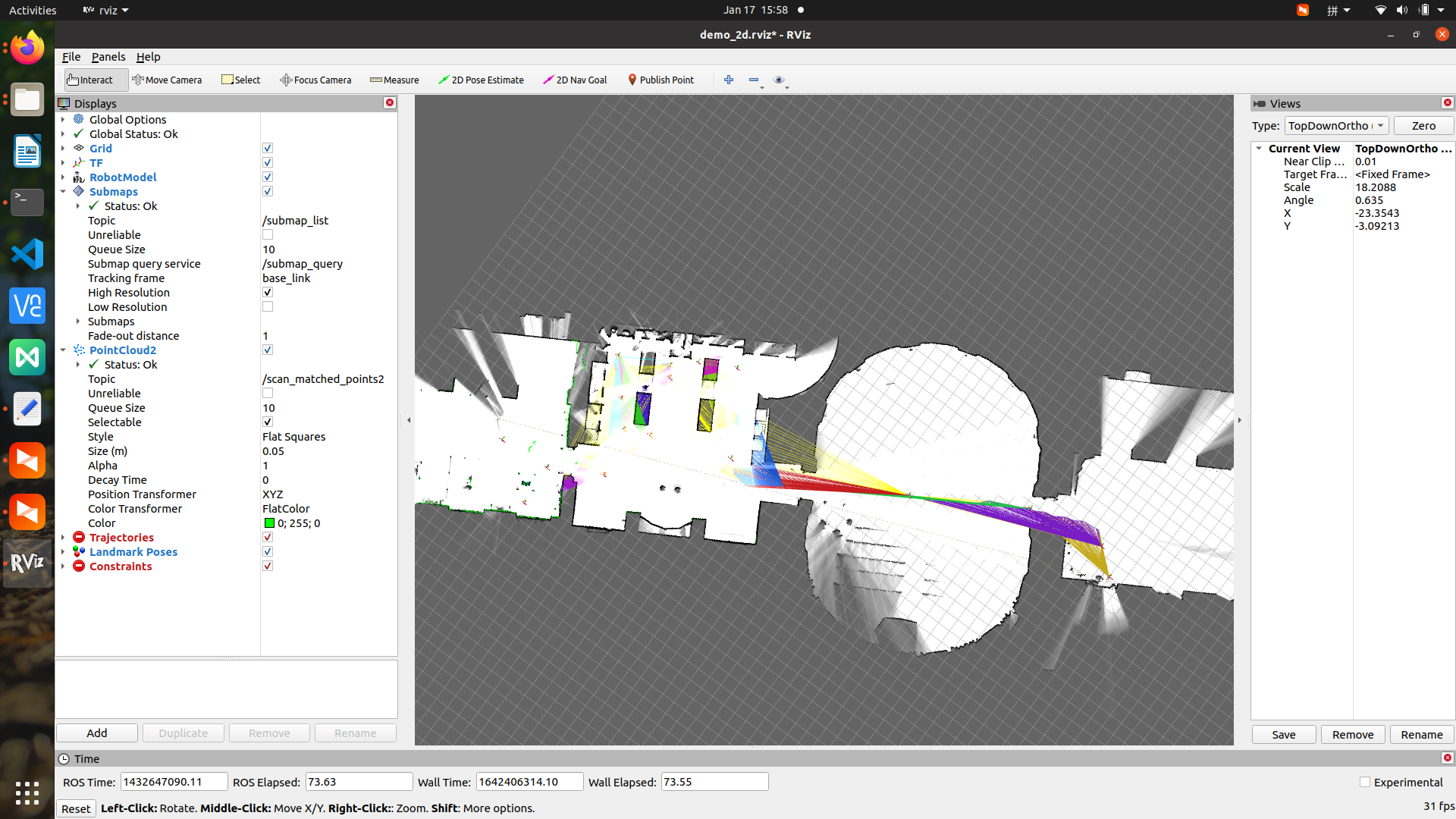Open the Help menu
1456x819 pixels.
pos(148,57)
